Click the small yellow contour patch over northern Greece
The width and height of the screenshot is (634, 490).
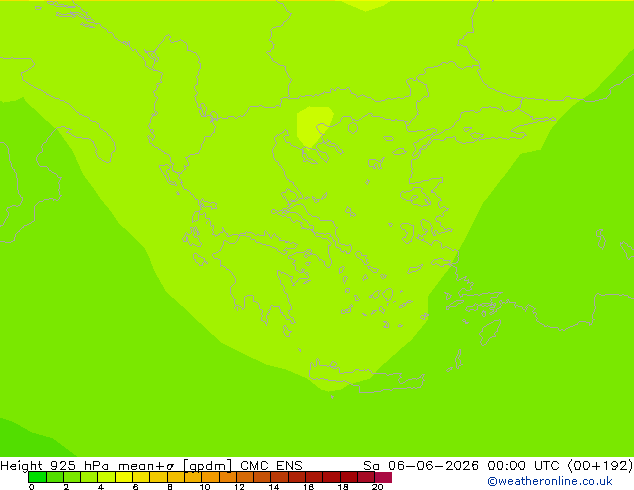pos(314,126)
